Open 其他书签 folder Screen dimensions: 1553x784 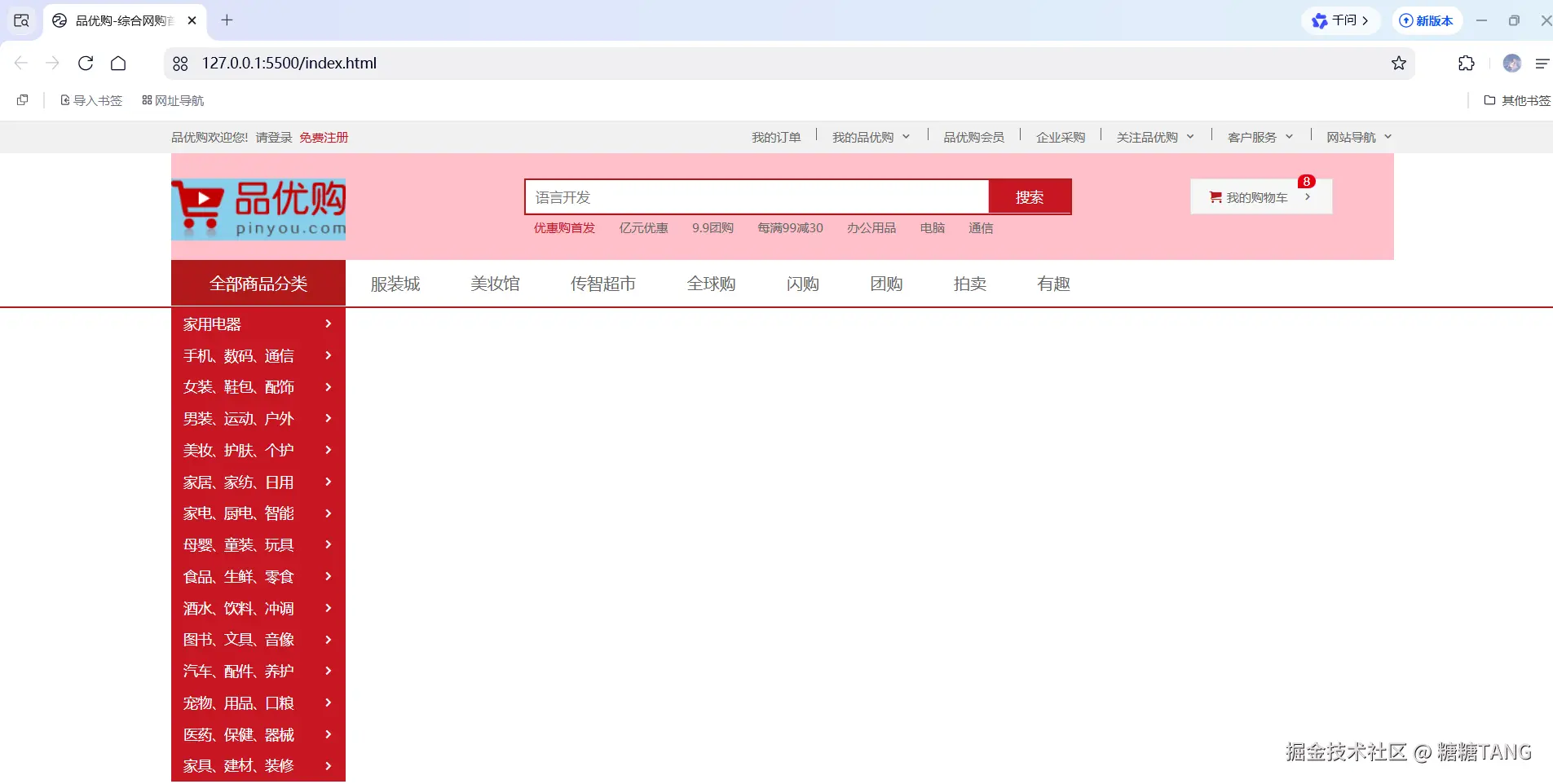(x=1517, y=100)
